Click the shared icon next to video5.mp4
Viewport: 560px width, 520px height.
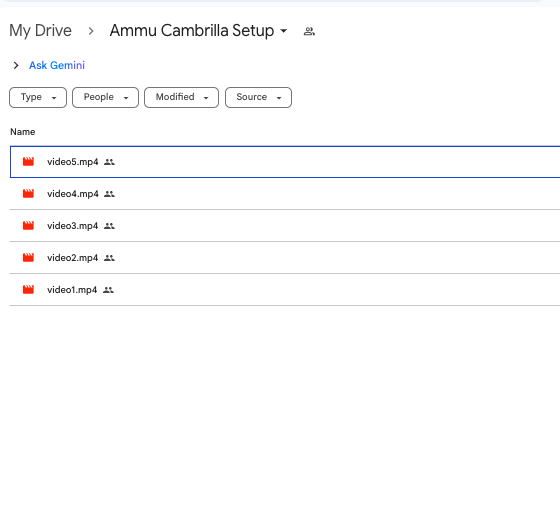[109, 162]
